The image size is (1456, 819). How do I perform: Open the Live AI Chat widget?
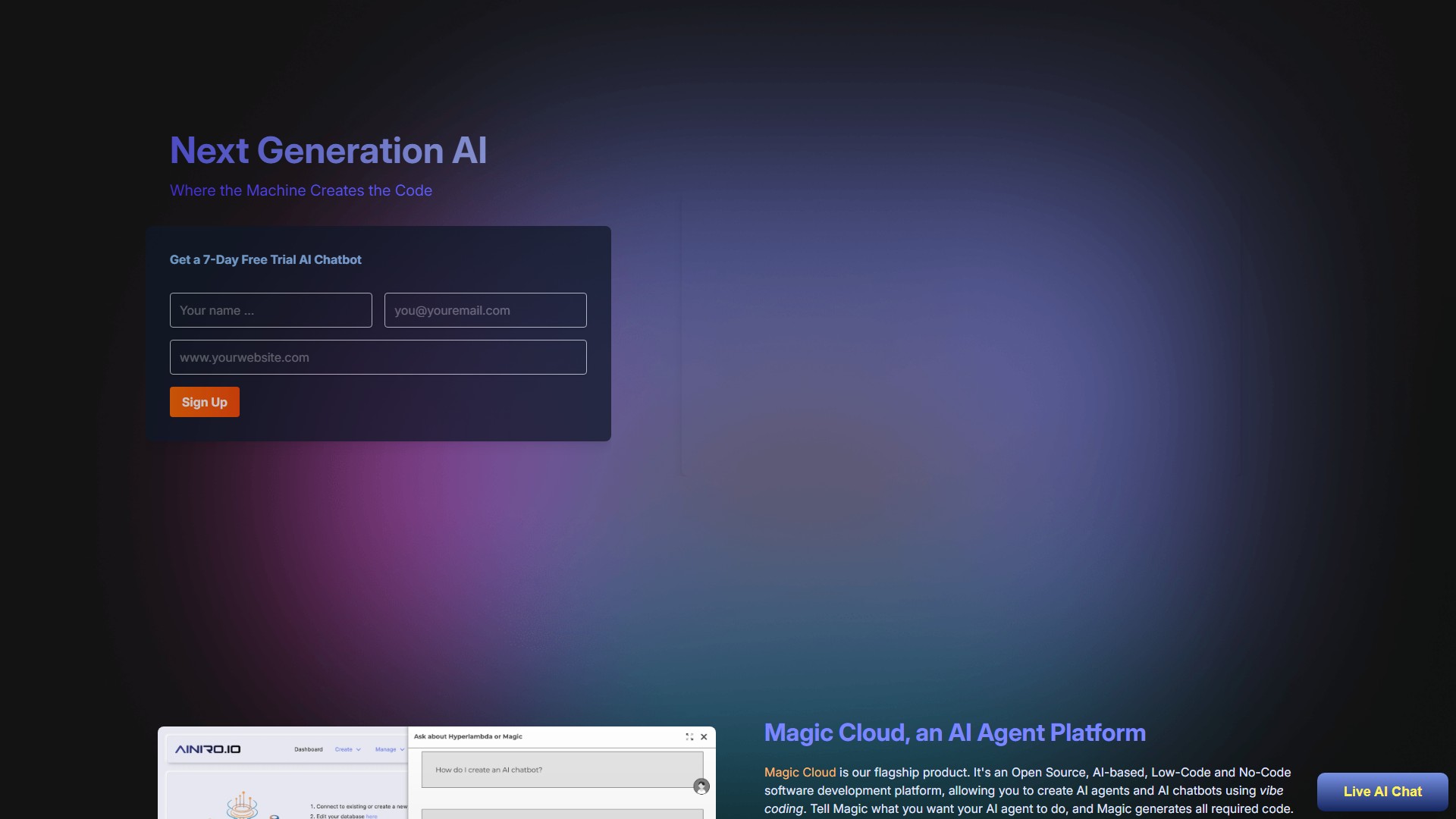click(x=1382, y=792)
